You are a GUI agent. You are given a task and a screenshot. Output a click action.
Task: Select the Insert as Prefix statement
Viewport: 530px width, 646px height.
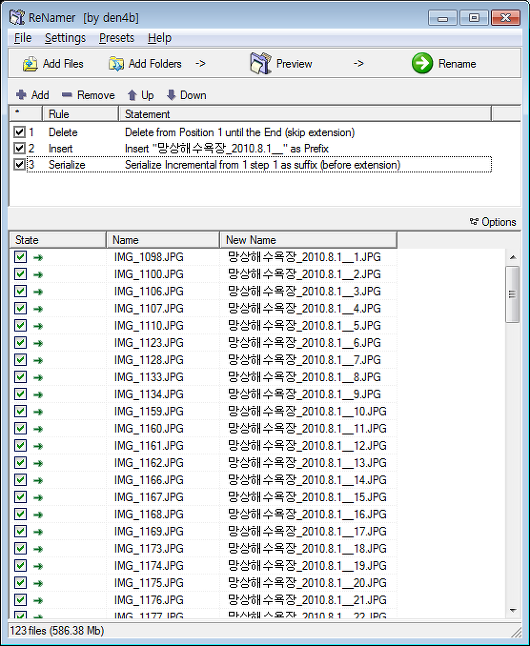[227, 148]
